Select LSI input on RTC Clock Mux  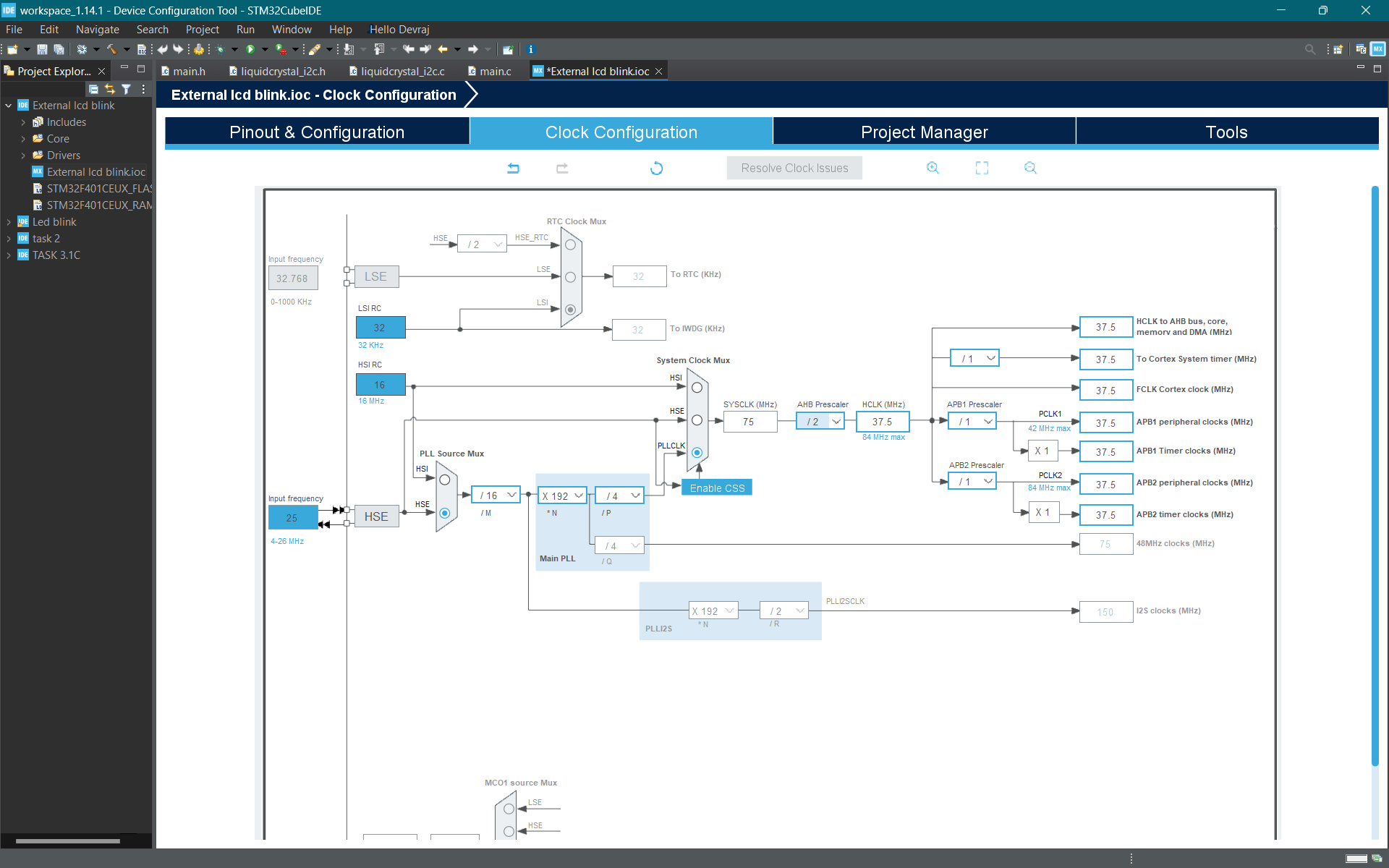tap(570, 310)
